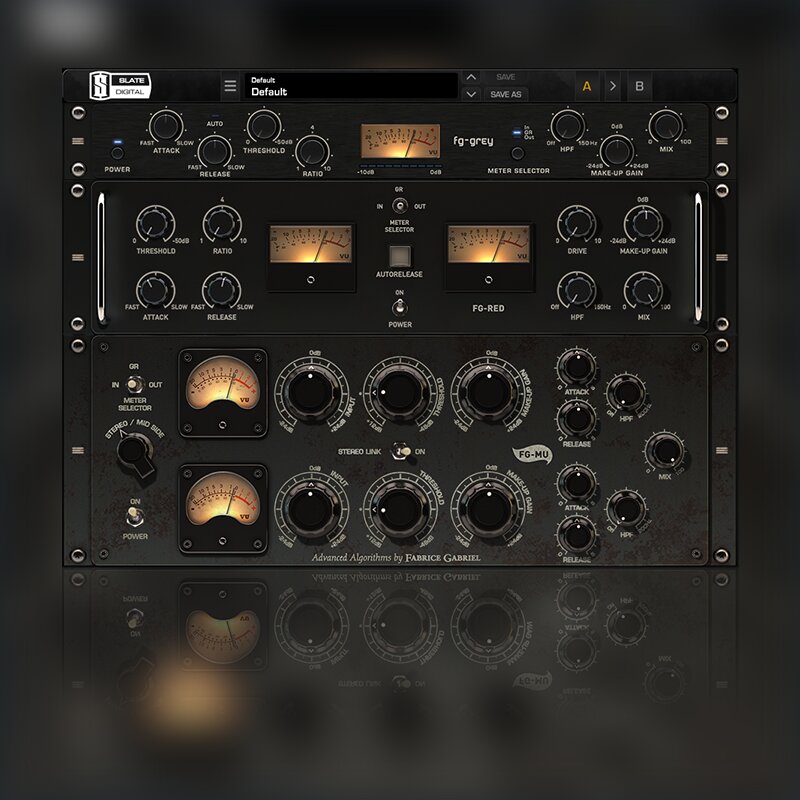
Task: Toggle FG-Grey power button
Action: [117, 153]
